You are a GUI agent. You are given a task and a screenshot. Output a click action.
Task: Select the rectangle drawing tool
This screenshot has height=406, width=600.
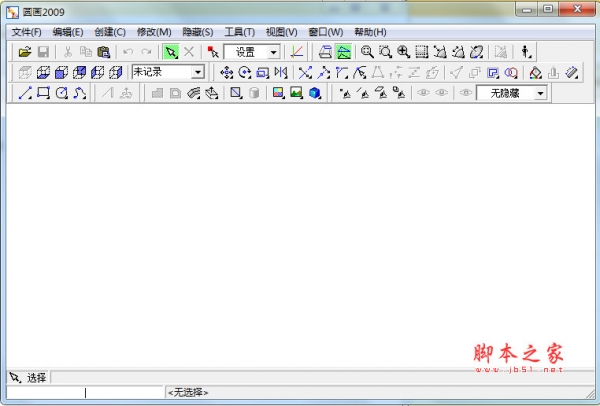coord(43,93)
